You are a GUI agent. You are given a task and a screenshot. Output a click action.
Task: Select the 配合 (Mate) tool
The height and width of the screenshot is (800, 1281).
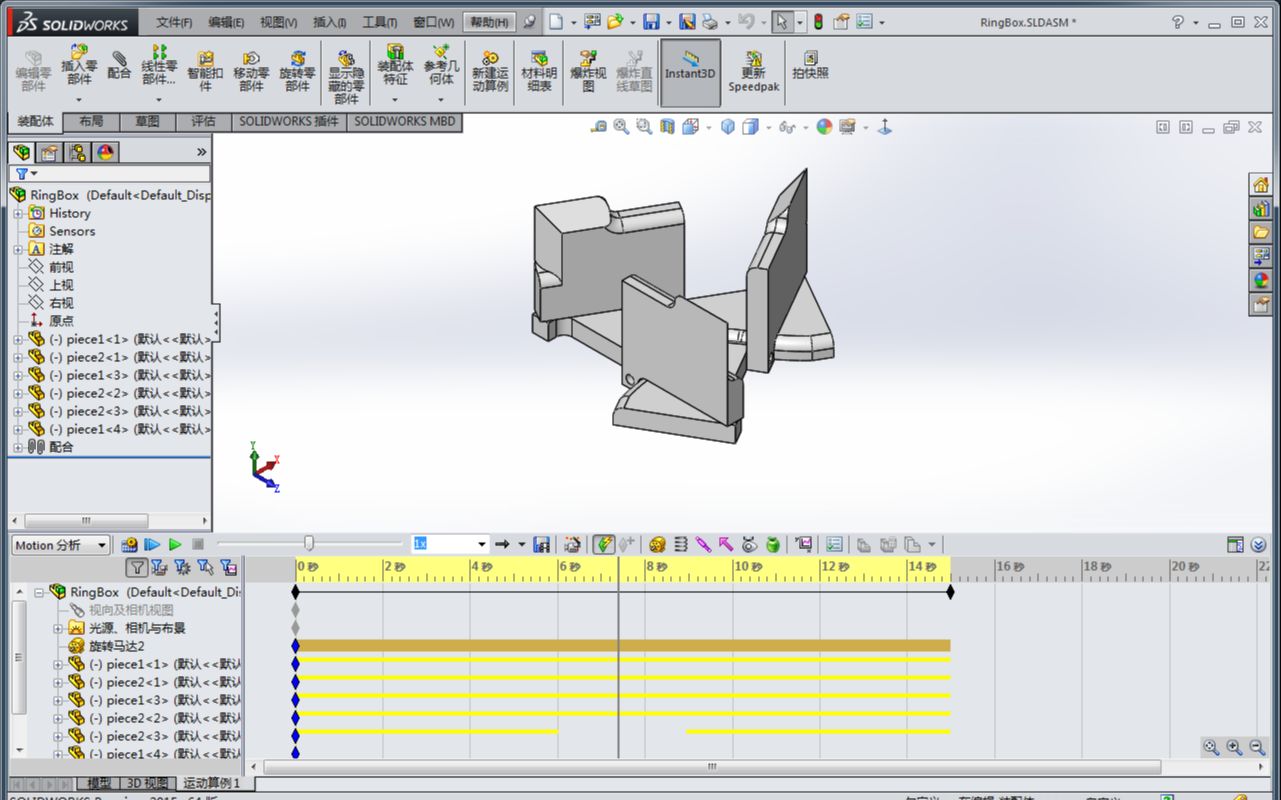120,72
